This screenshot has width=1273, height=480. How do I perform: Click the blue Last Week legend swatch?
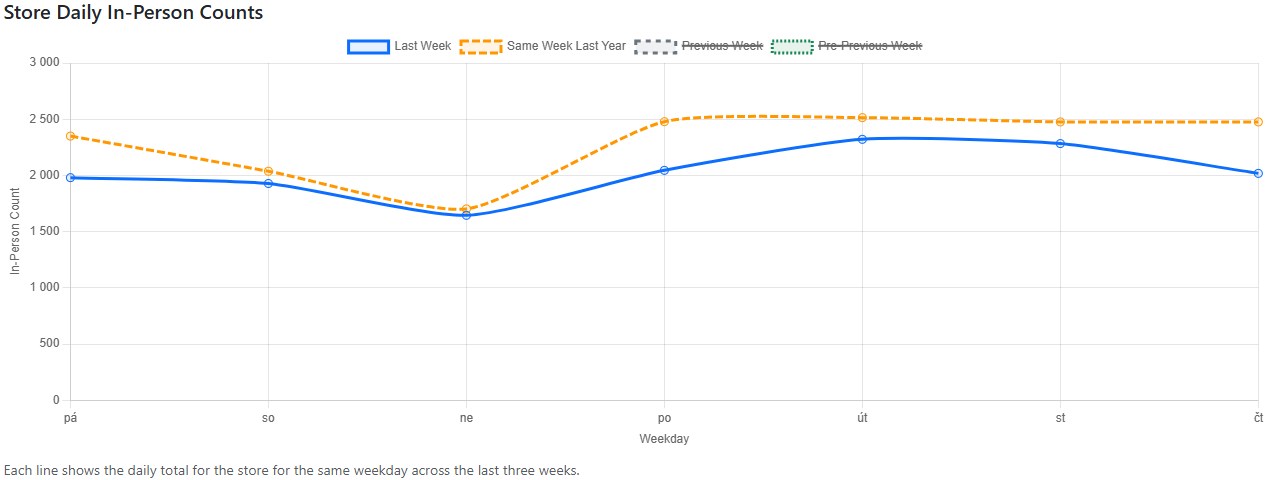click(368, 46)
